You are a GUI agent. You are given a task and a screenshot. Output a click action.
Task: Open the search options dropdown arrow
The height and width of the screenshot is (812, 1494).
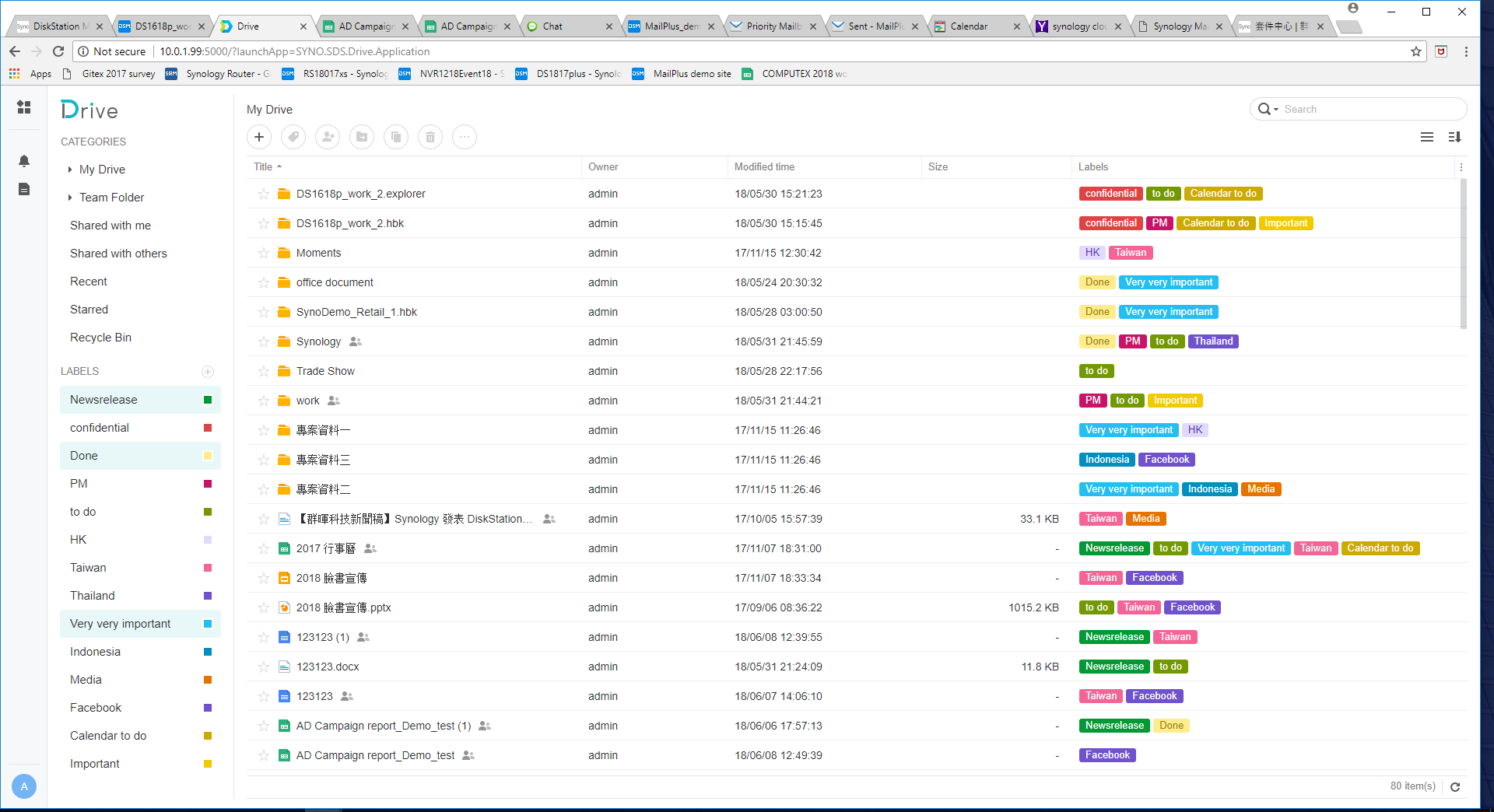click(x=1276, y=110)
